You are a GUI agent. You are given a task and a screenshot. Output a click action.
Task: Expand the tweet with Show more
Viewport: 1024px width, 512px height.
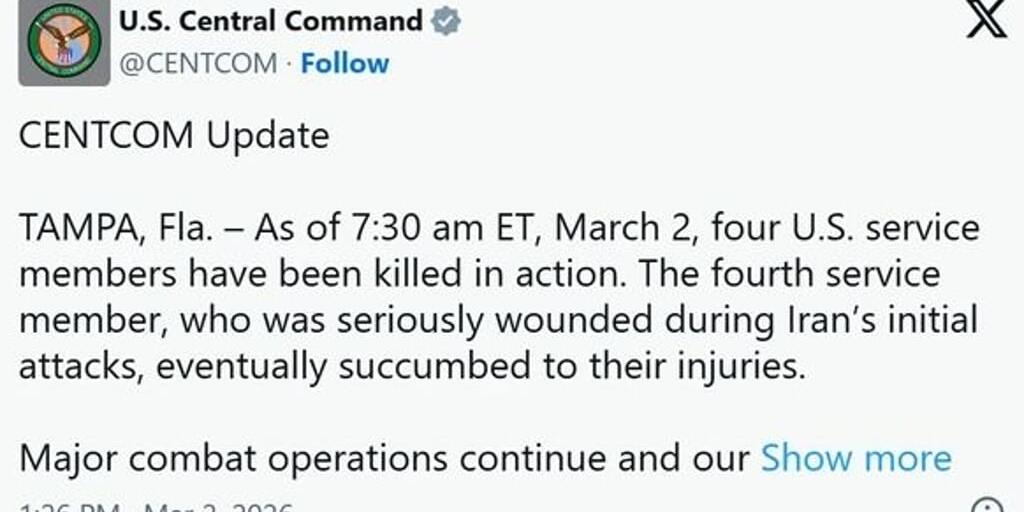(x=856, y=458)
